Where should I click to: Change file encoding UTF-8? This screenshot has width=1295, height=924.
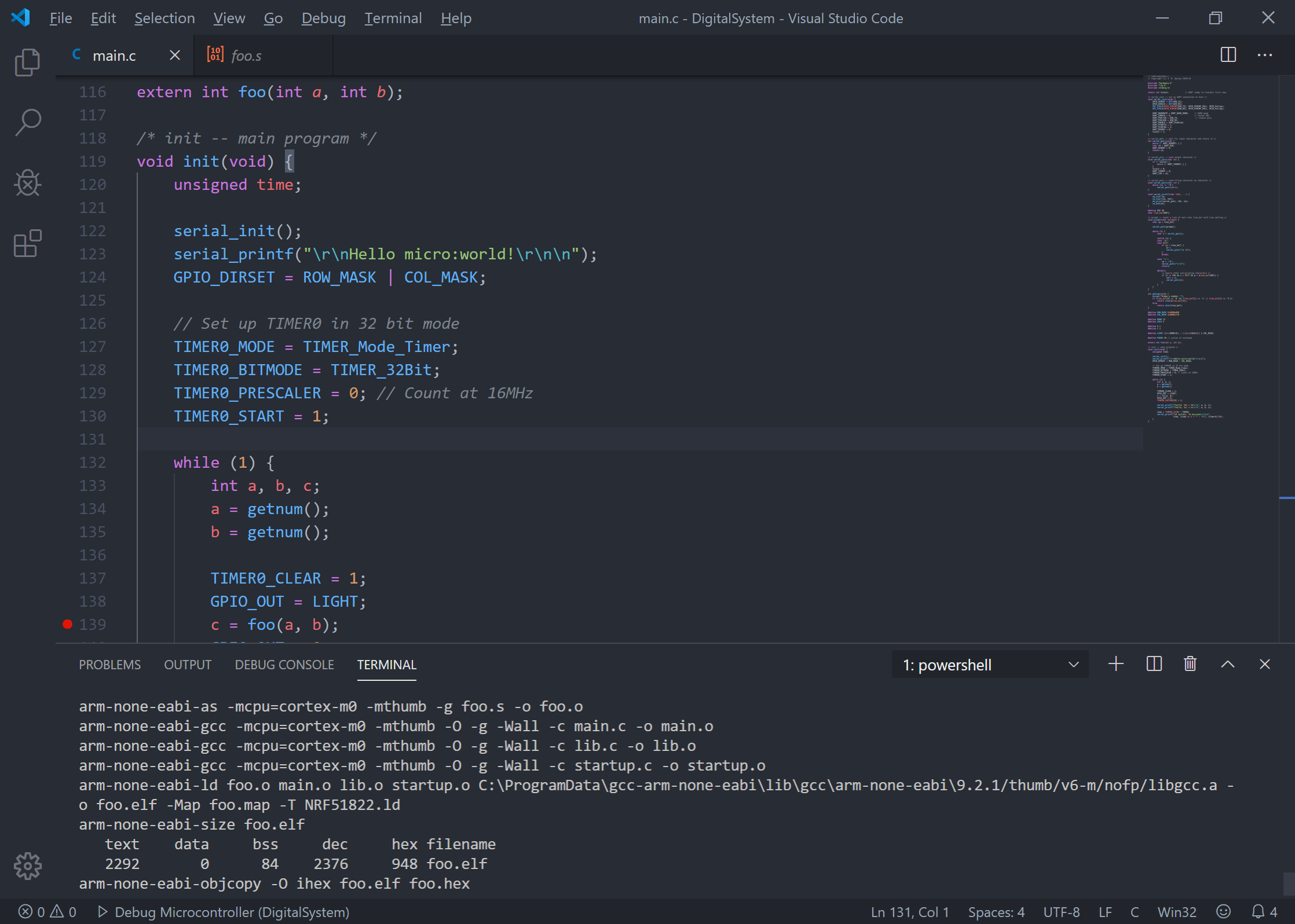[x=1061, y=912]
